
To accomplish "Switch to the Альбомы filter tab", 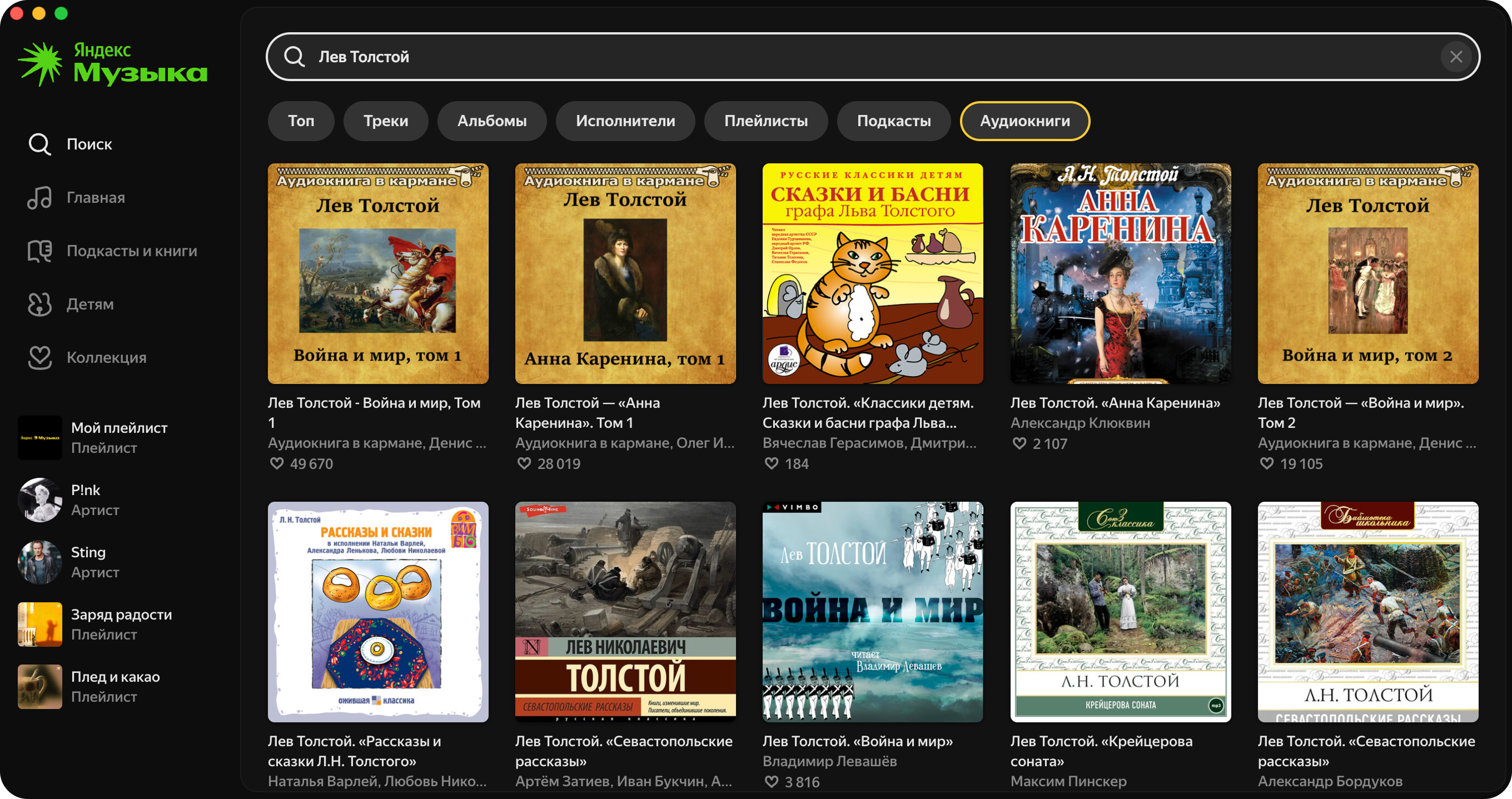I will tap(492, 122).
